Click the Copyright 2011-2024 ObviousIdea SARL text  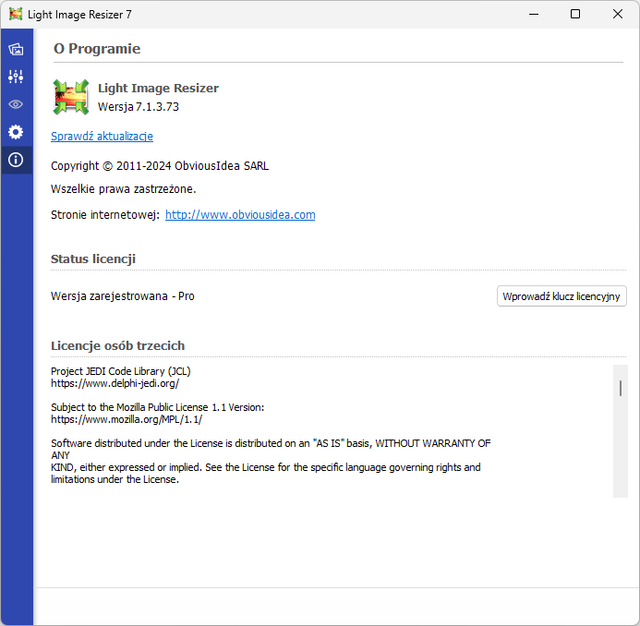coord(160,166)
